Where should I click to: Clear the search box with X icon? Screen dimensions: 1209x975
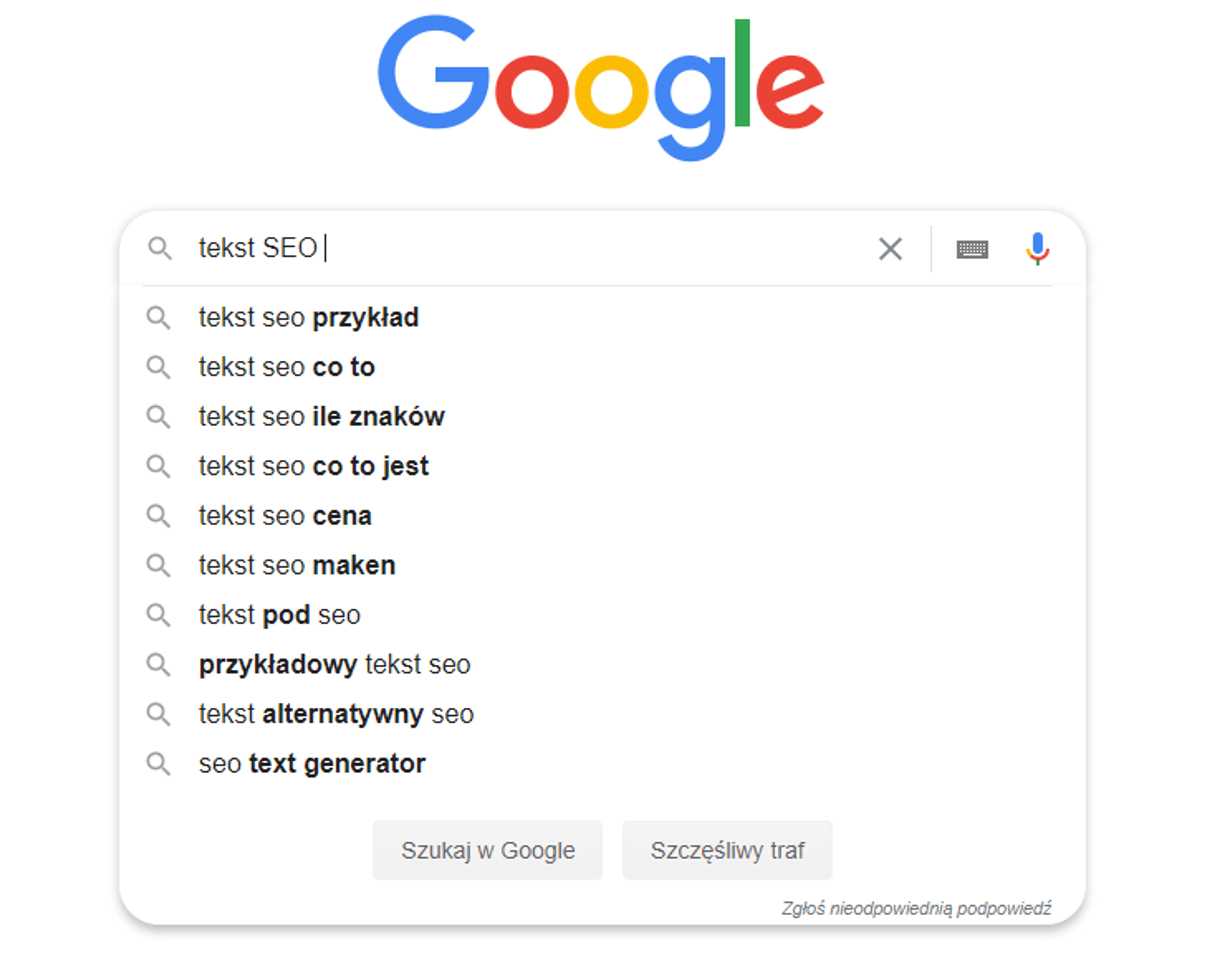click(890, 249)
